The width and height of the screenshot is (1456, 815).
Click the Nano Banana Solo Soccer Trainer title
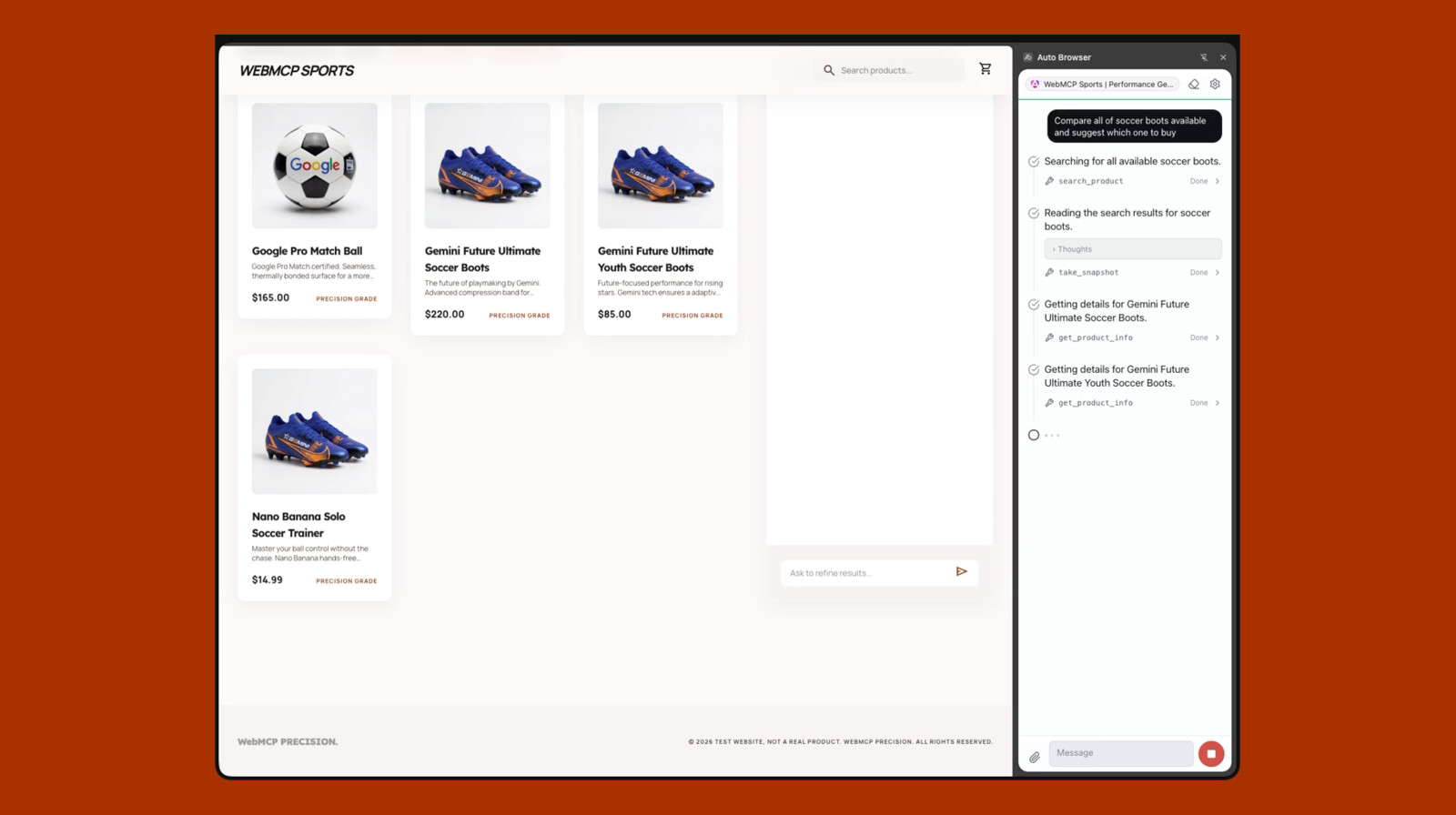pos(298,525)
